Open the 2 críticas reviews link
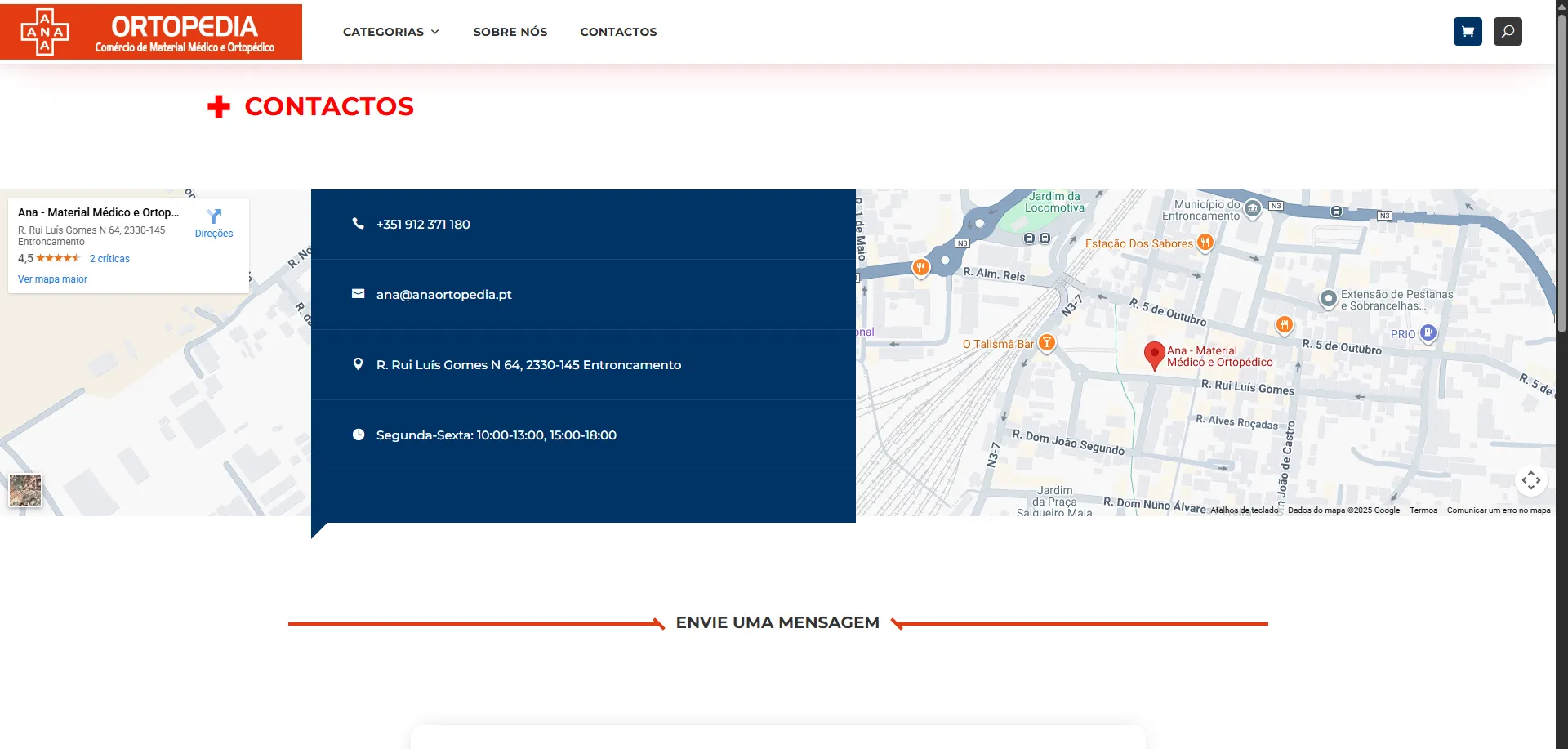The height and width of the screenshot is (749, 1568). [109, 259]
